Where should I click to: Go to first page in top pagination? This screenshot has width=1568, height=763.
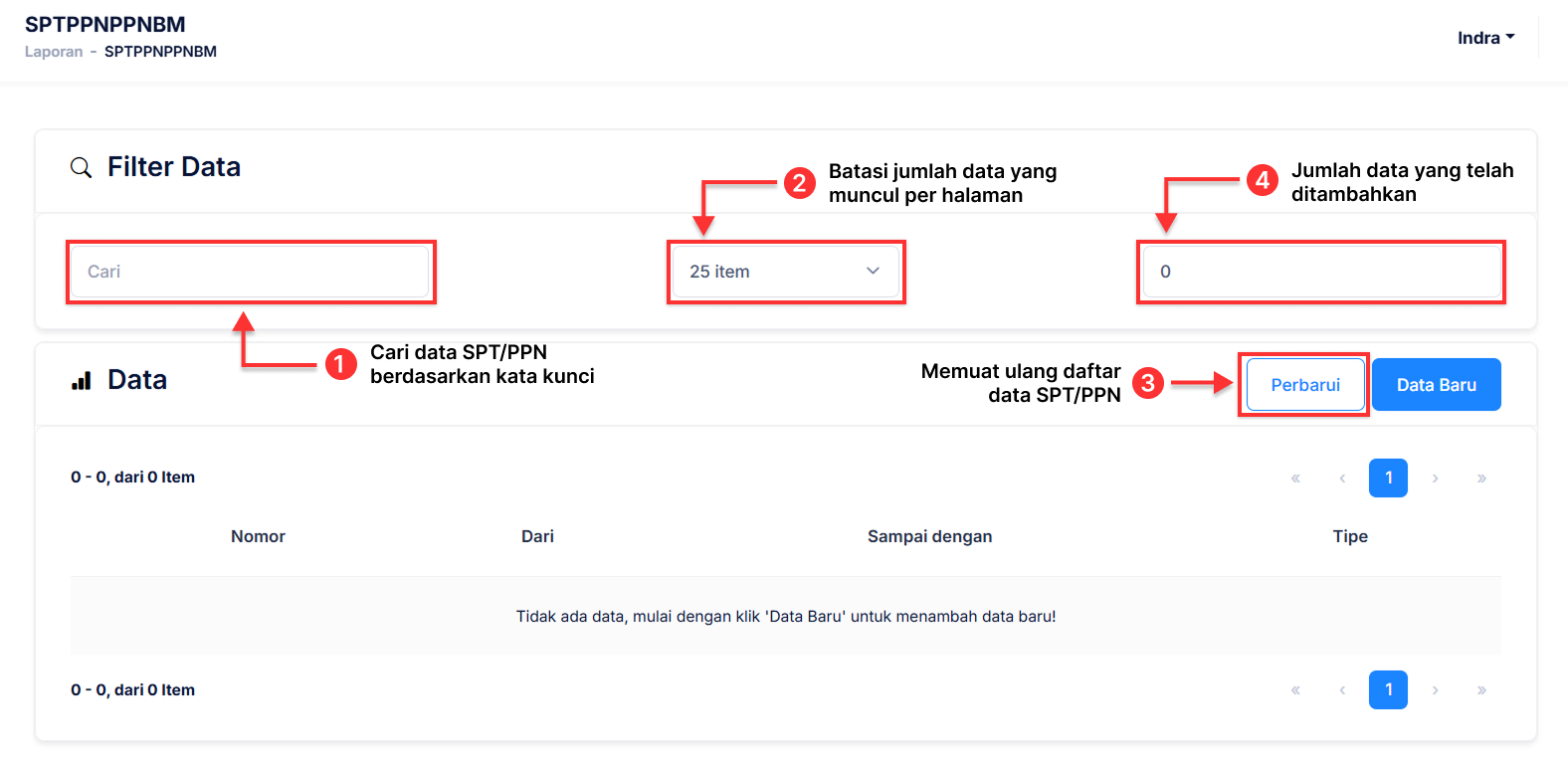pyautogui.click(x=1295, y=478)
